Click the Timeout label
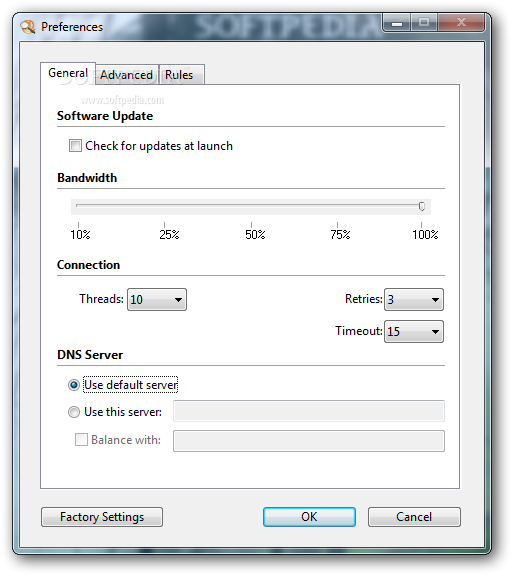512x575 pixels. click(x=359, y=331)
